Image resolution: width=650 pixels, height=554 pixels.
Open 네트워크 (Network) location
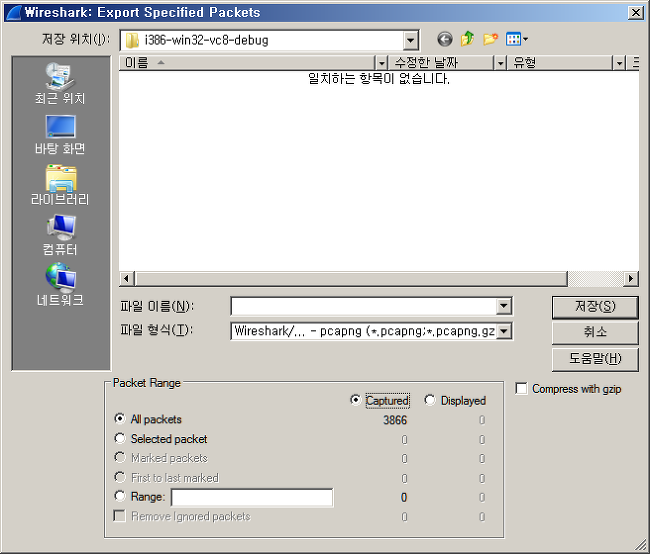60,285
